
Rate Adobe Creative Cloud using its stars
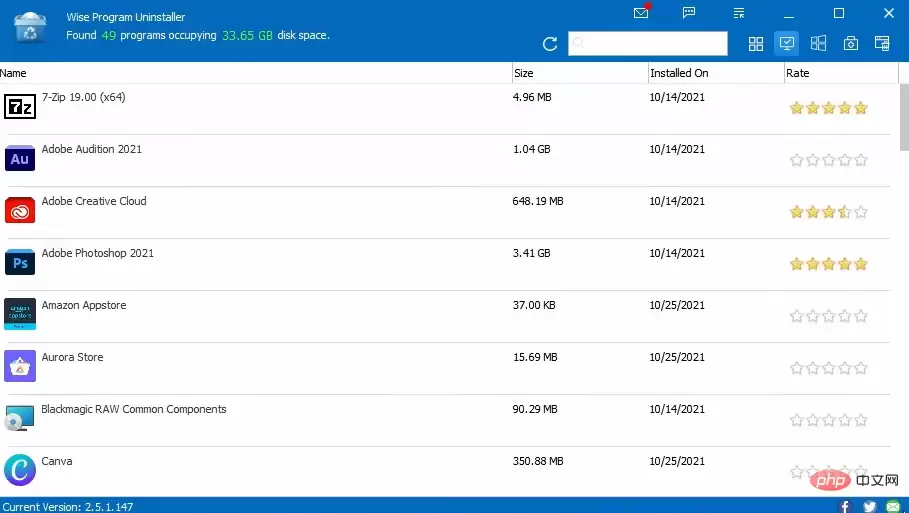click(x=828, y=212)
